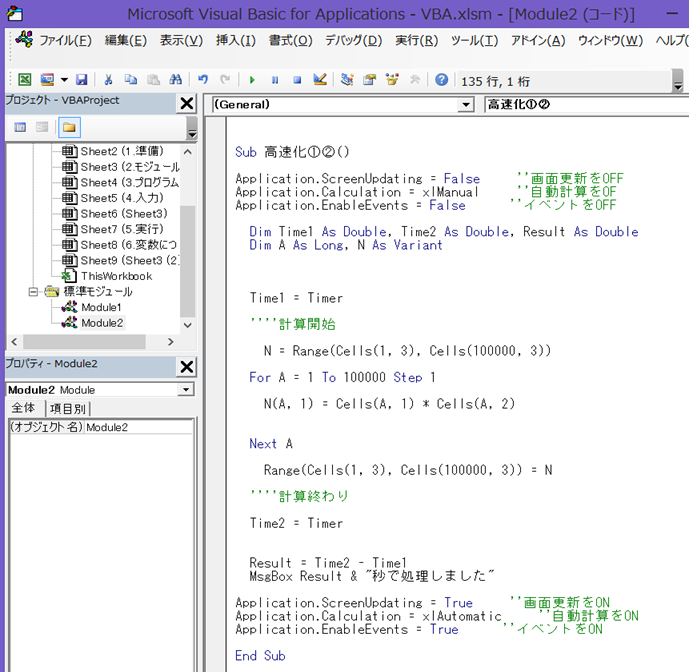Screen dimensions: 689x672
Task: Run the macro with the play icon
Action: click(252, 80)
